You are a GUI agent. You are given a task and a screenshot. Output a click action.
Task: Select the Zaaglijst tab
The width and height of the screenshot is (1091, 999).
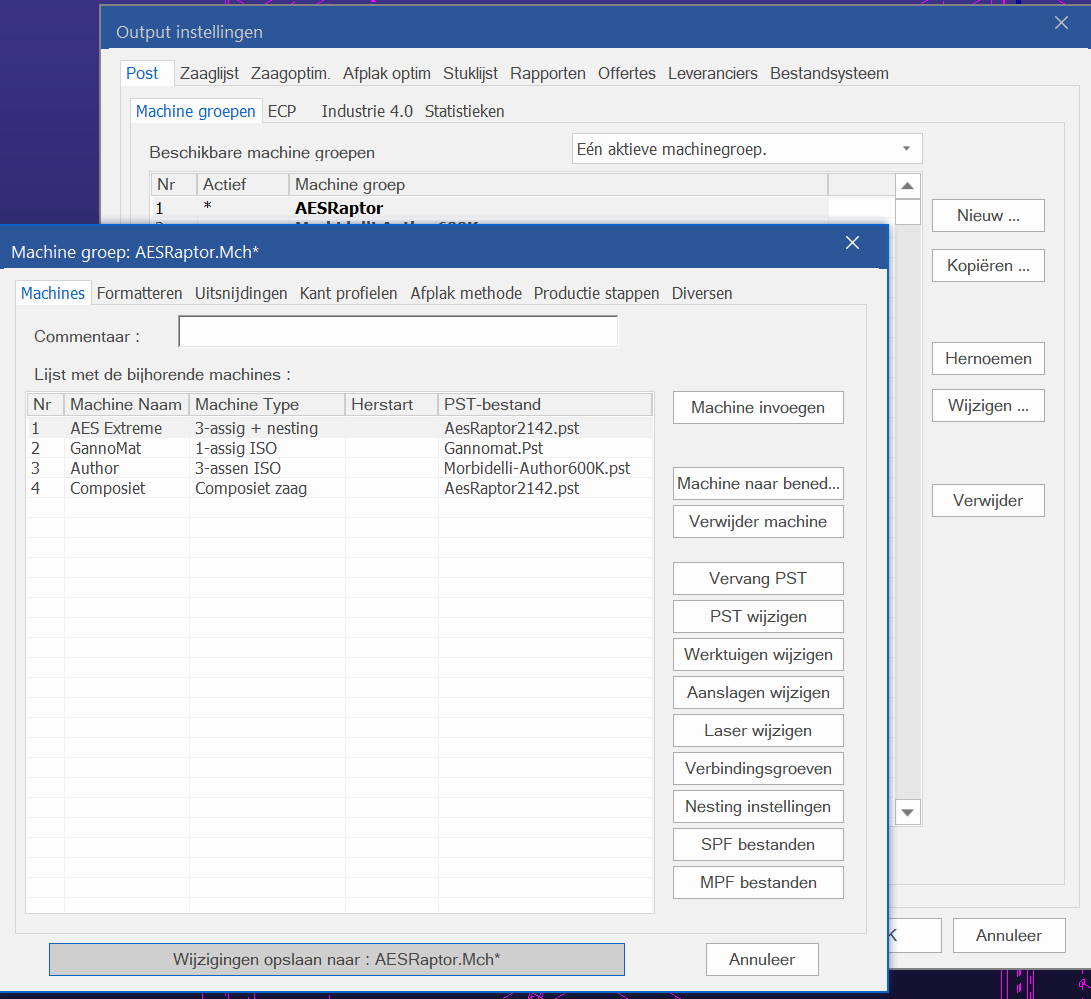coord(209,73)
